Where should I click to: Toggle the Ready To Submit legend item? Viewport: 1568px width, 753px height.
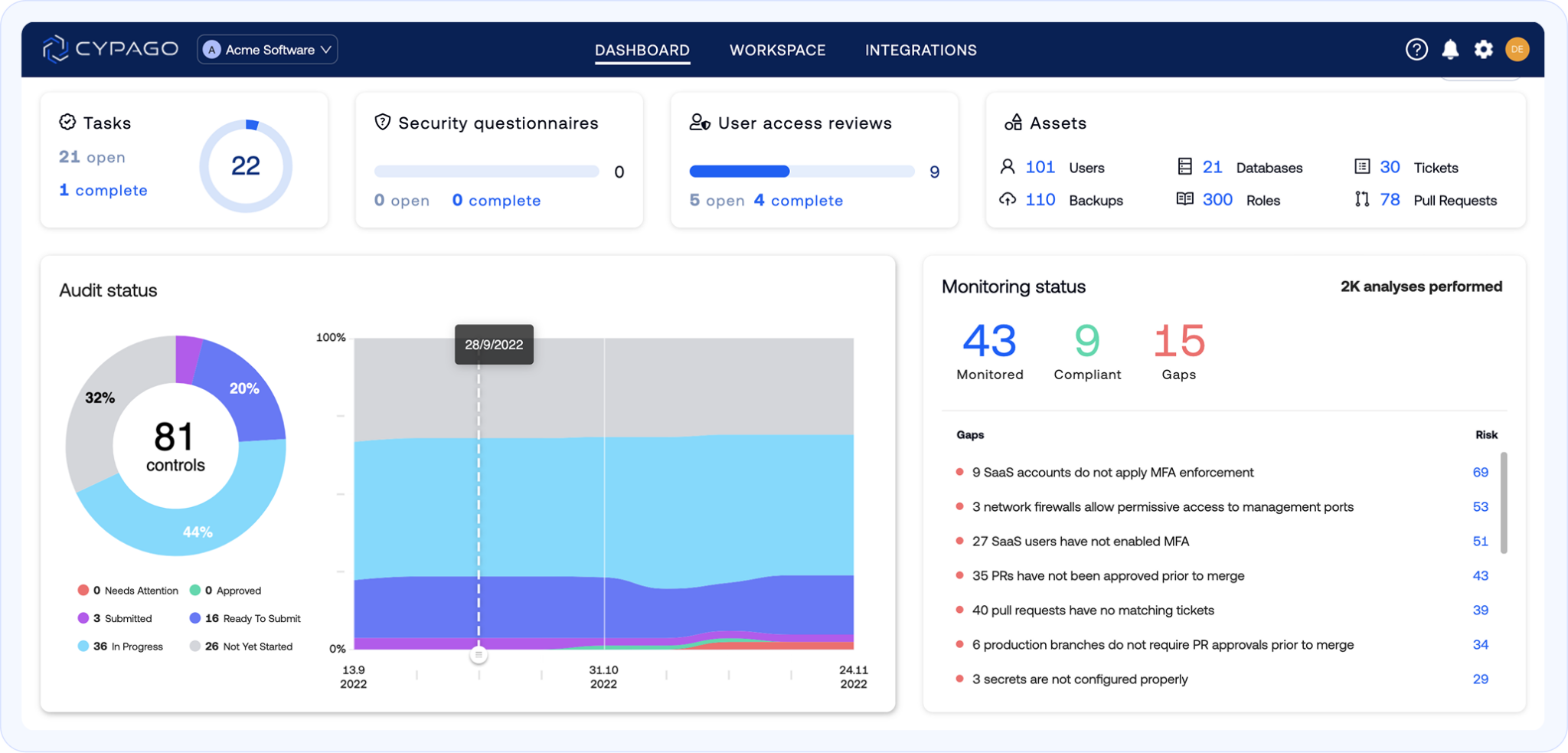(245, 618)
